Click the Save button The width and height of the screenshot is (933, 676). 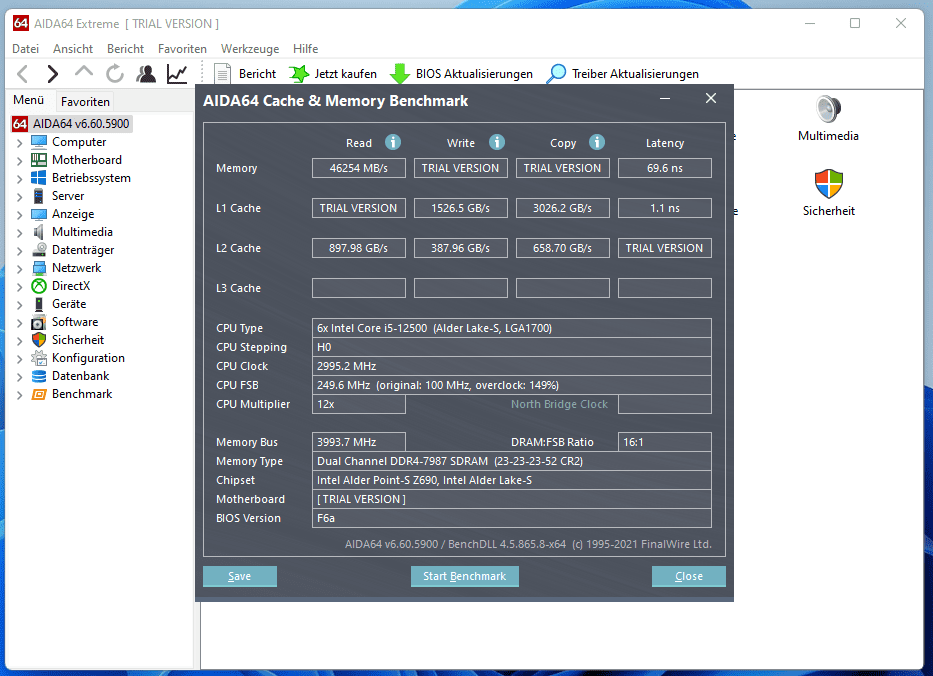(x=239, y=576)
